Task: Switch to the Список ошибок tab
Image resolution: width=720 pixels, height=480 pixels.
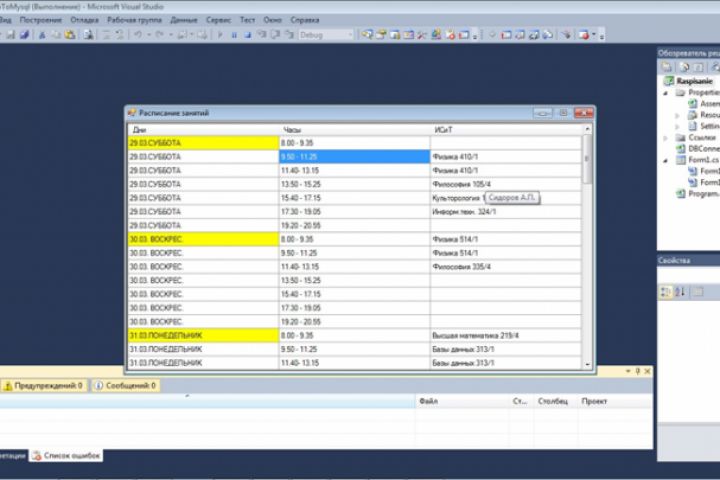Action: point(66,456)
